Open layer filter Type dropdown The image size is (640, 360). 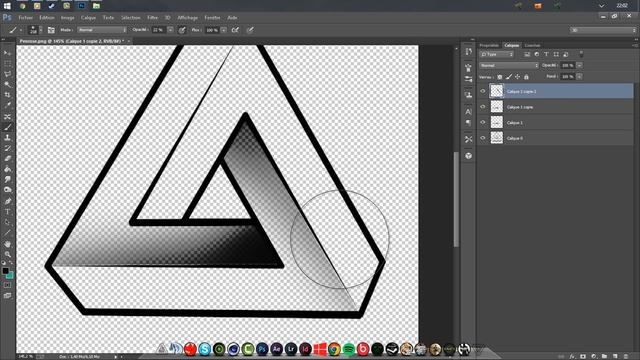click(x=497, y=54)
